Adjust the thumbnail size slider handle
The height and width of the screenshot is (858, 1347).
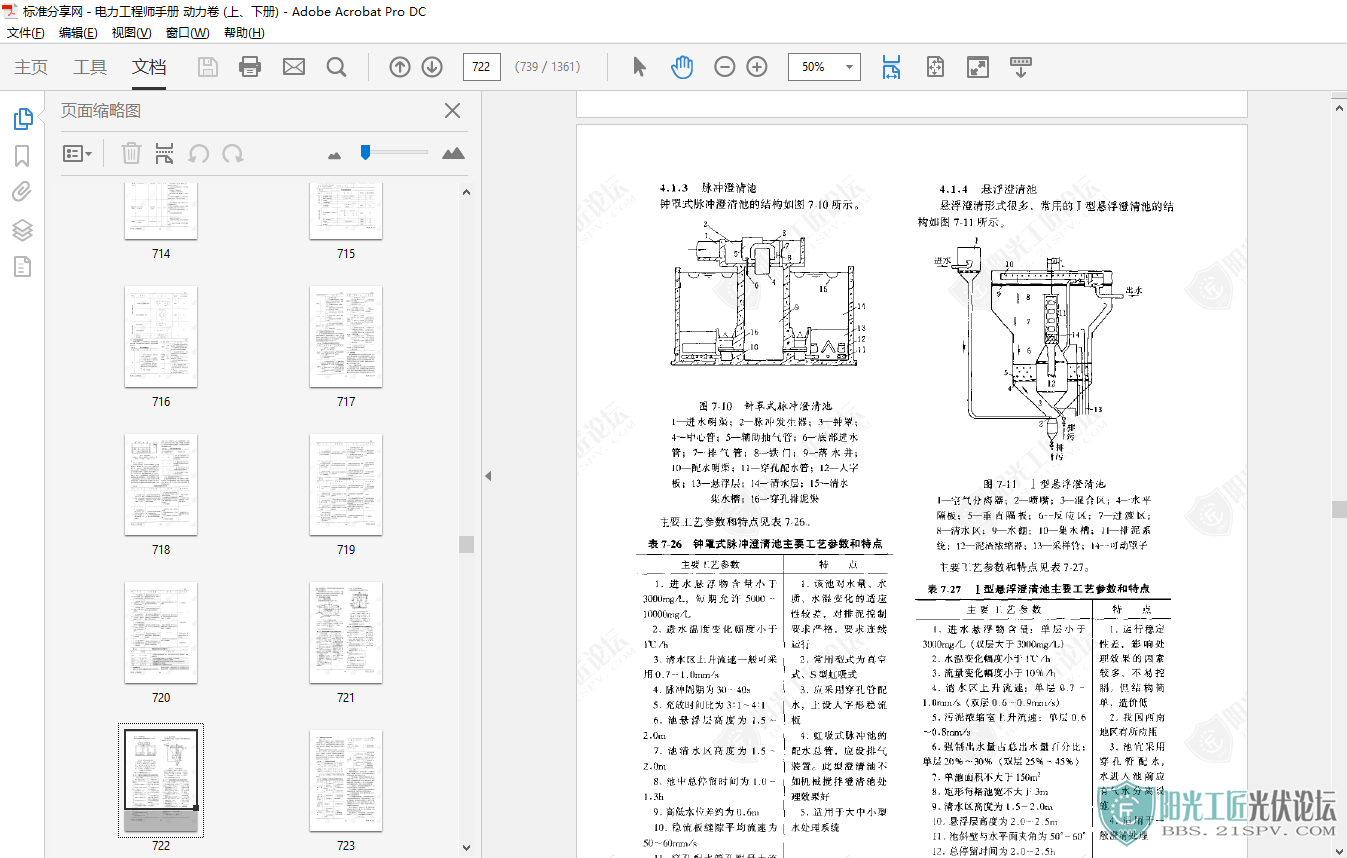[x=366, y=152]
